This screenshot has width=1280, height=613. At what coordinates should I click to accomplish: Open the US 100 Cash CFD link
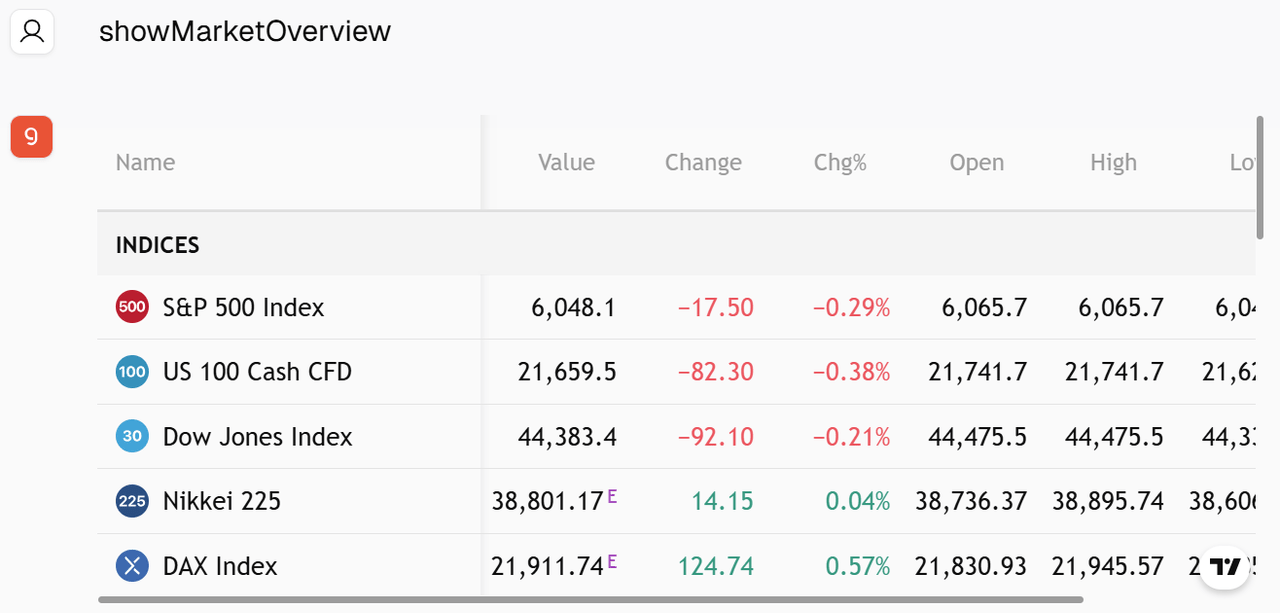pos(257,372)
